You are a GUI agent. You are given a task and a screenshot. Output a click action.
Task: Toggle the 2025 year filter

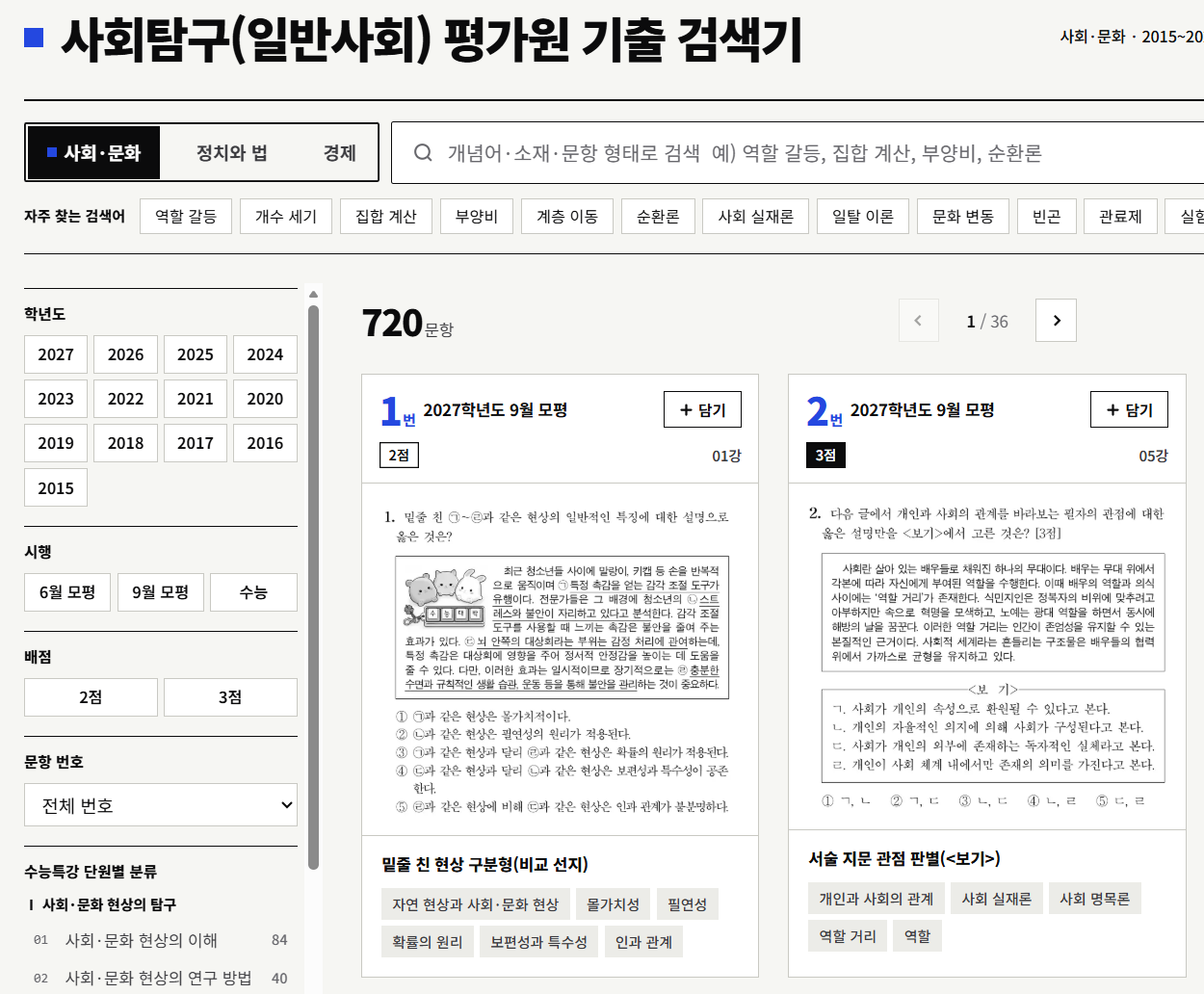[196, 354]
